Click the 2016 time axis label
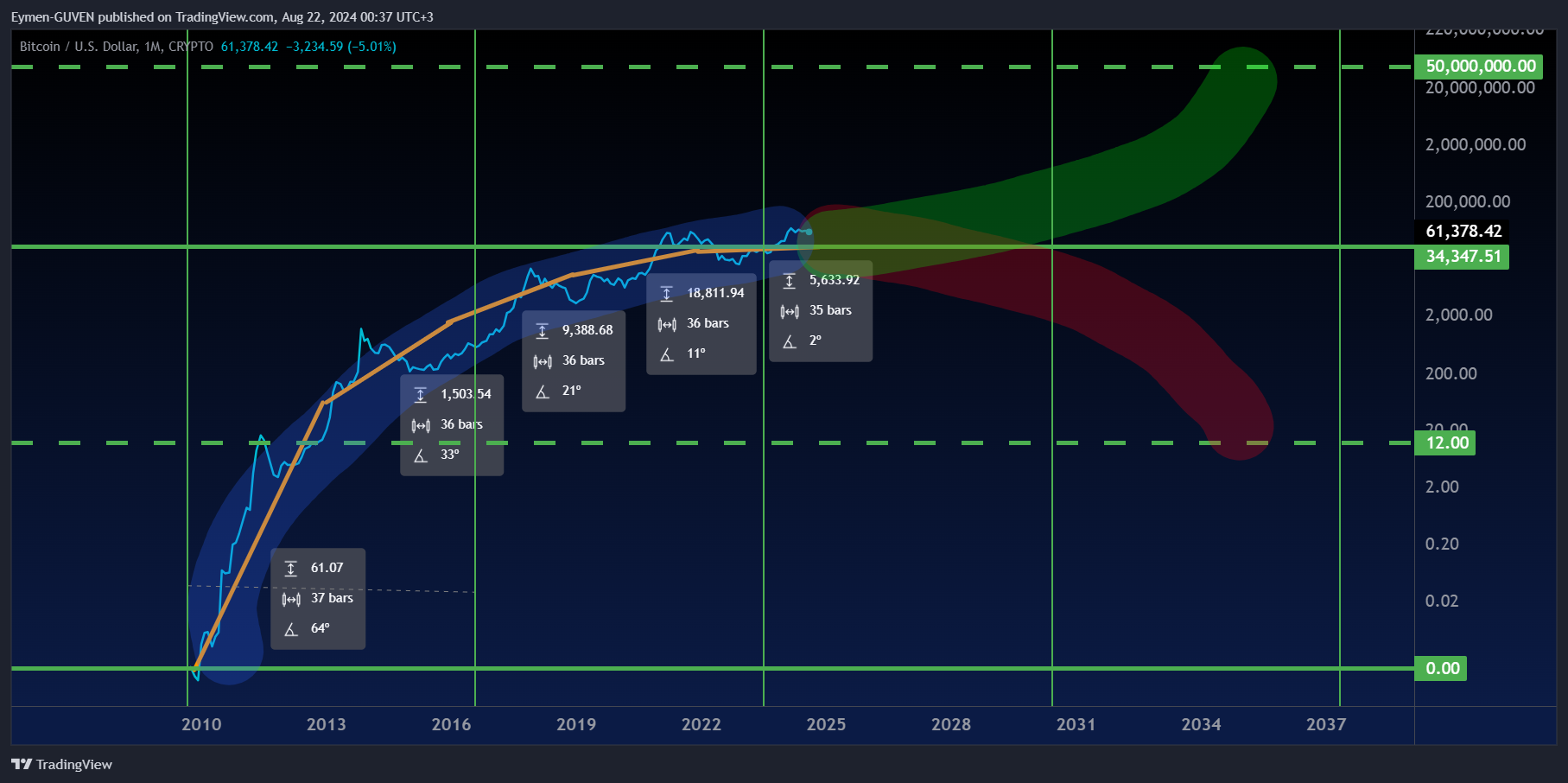The height and width of the screenshot is (783, 1568). pyautogui.click(x=451, y=725)
